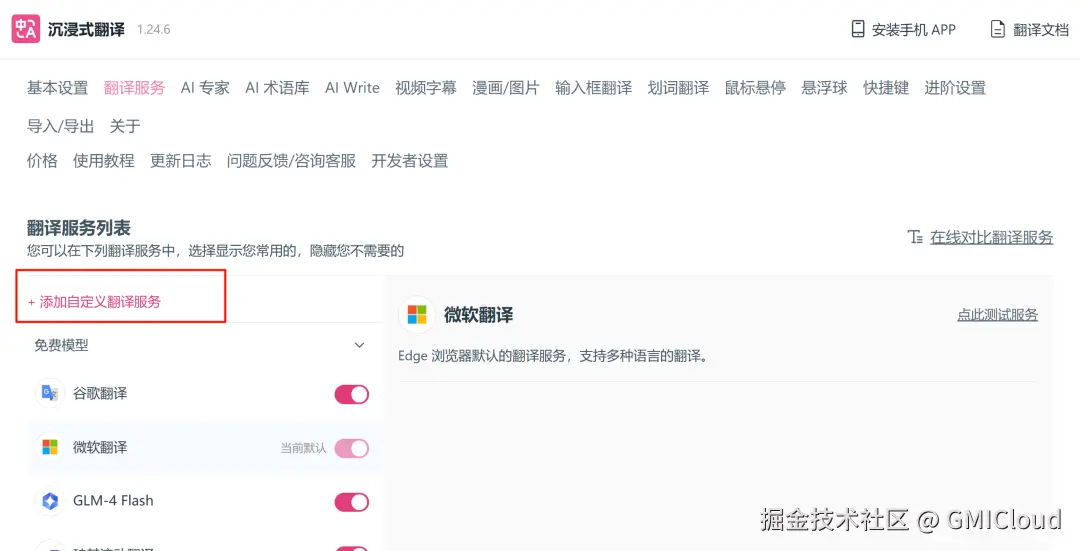Toggle the 微软翻译 switch

point(352,448)
